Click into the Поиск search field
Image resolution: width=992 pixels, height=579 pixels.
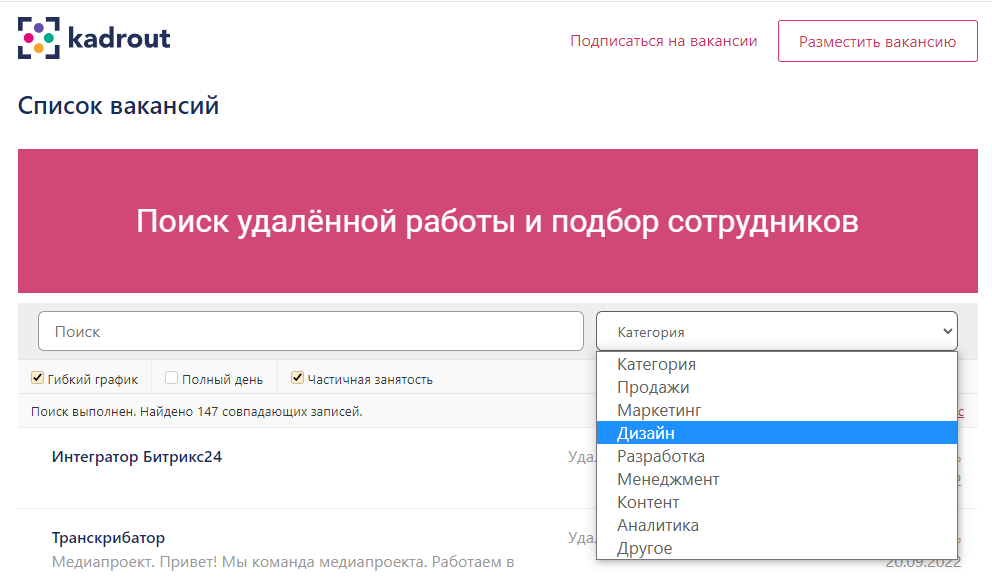[x=310, y=330]
